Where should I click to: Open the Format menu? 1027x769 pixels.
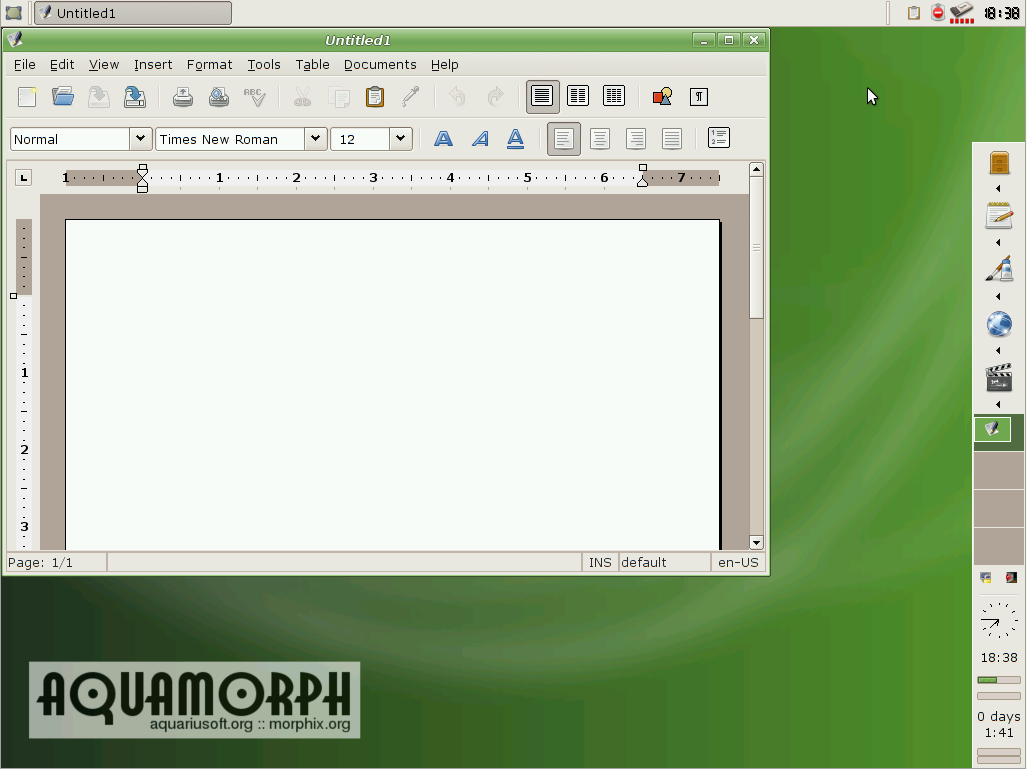coord(209,64)
